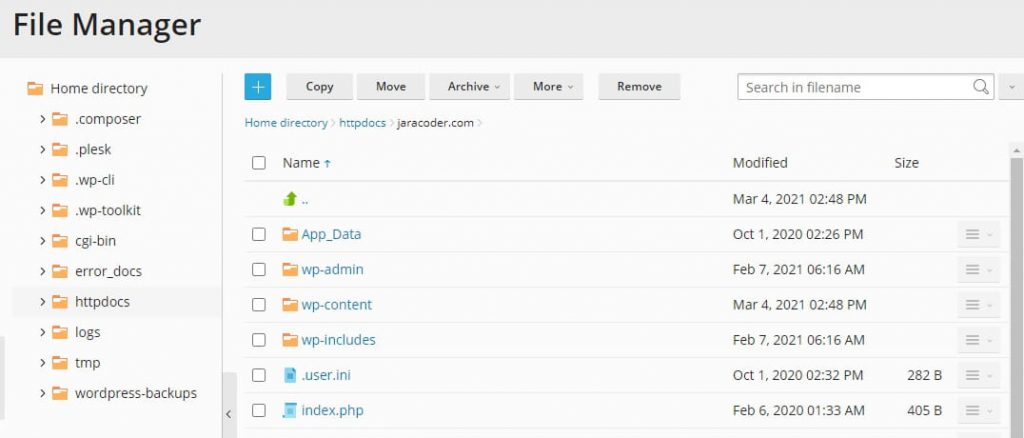The height and width of the screenshot is (438, 1024).
Task: Check the index.php row checkbox
Action: click(259, 411)
